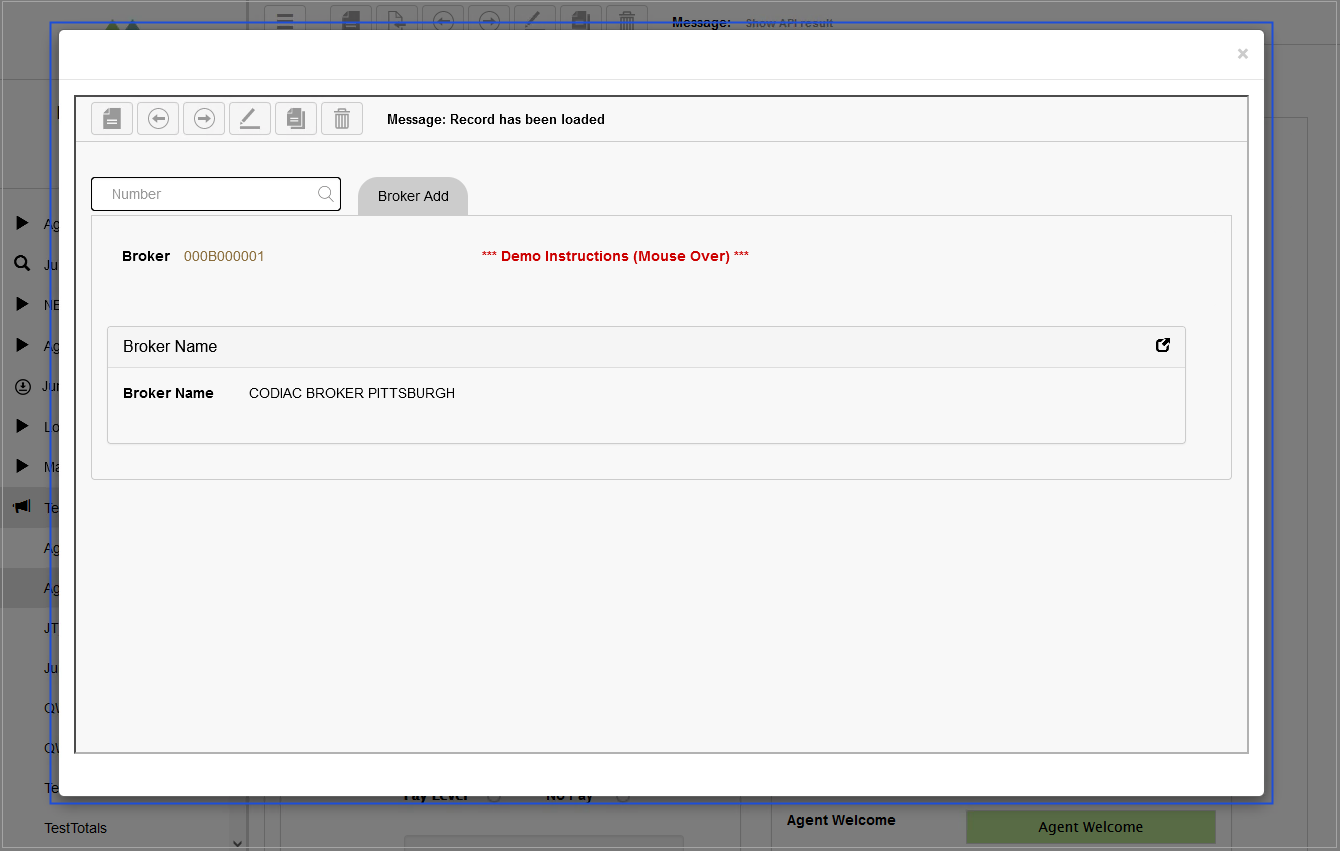This screenshot has width=1340, height=851.
Task: Click the Number search input field
Action: pos(216,194)
